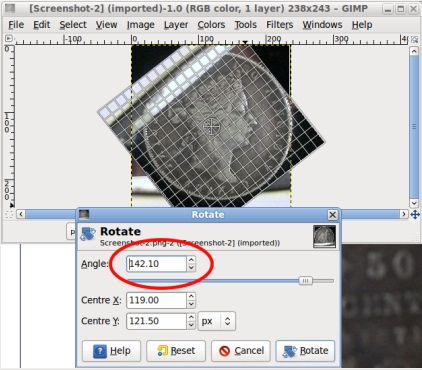
Task: Open the Colors menu
Action: click(x=211, y=25)
